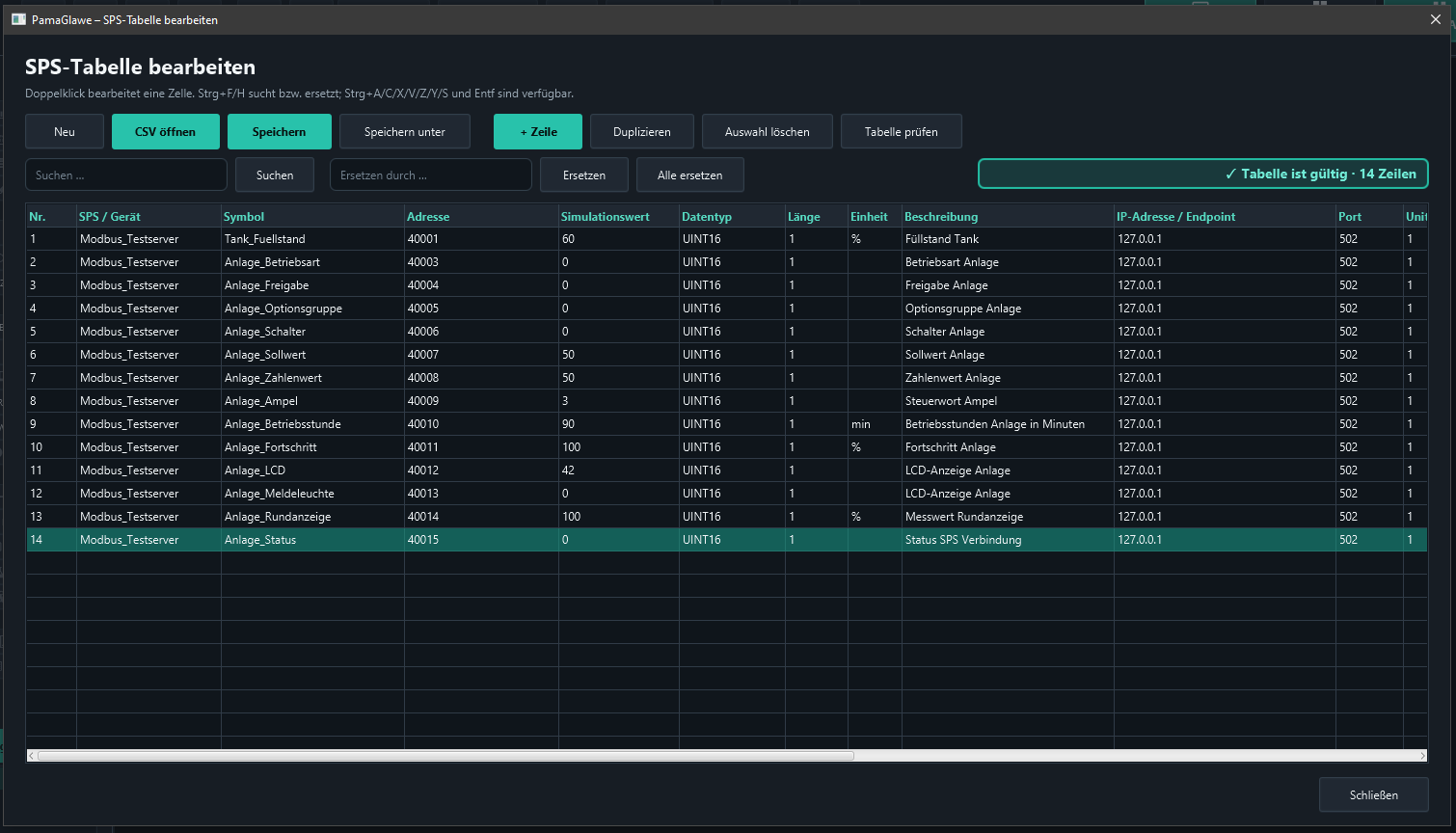This screenshot has width=1456, height=833.
Task: Select the Länge column header
Action: [817, 217]
